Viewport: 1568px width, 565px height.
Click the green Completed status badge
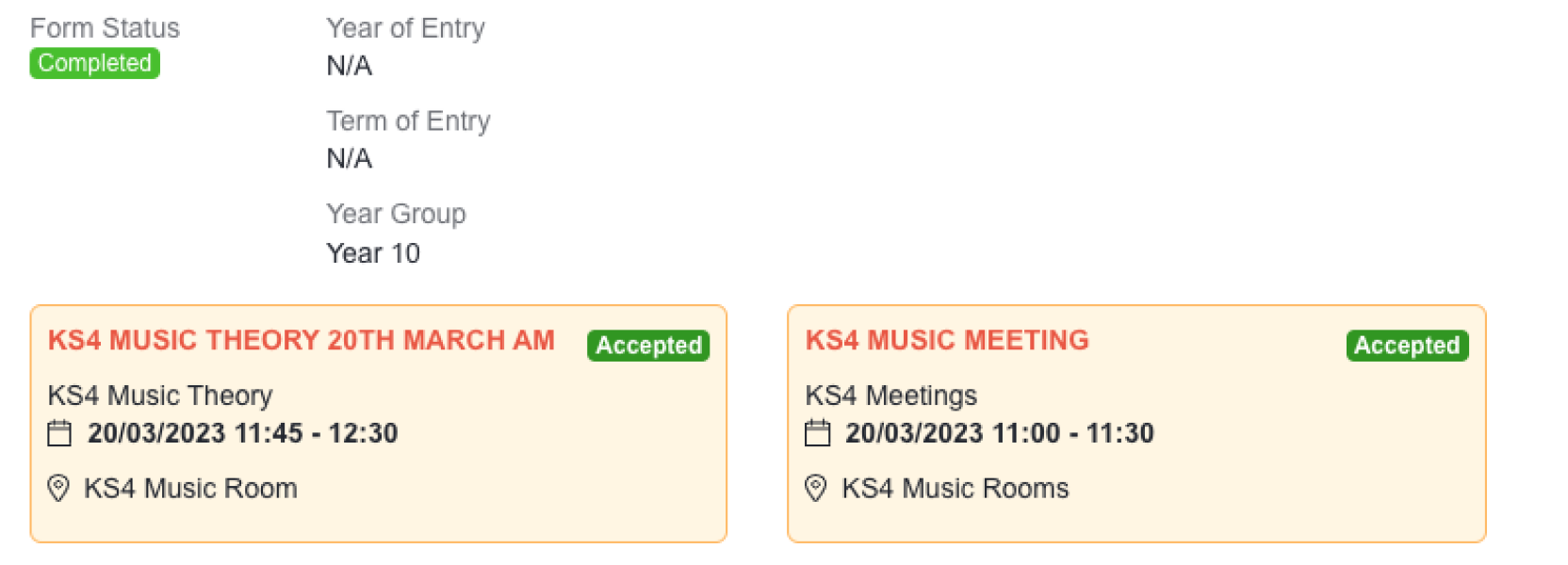tap(94, 63)
